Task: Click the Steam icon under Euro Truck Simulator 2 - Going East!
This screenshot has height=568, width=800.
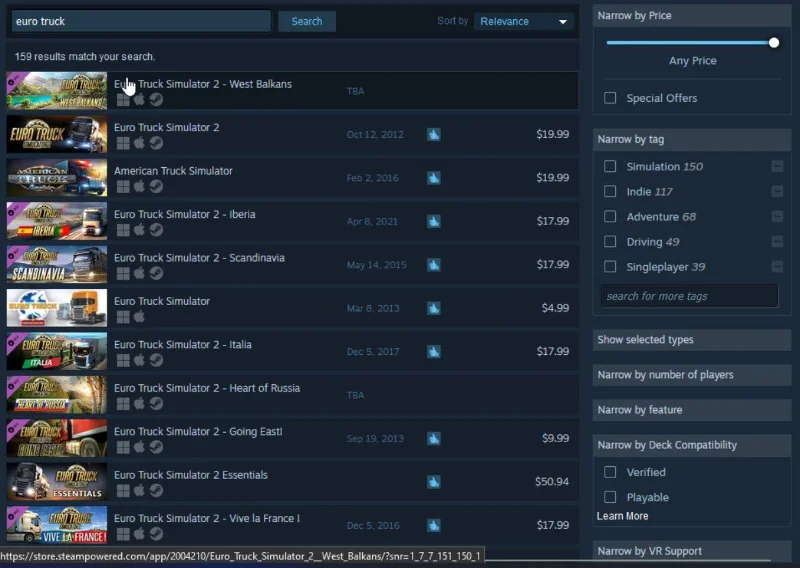Action: pos(156,447)
